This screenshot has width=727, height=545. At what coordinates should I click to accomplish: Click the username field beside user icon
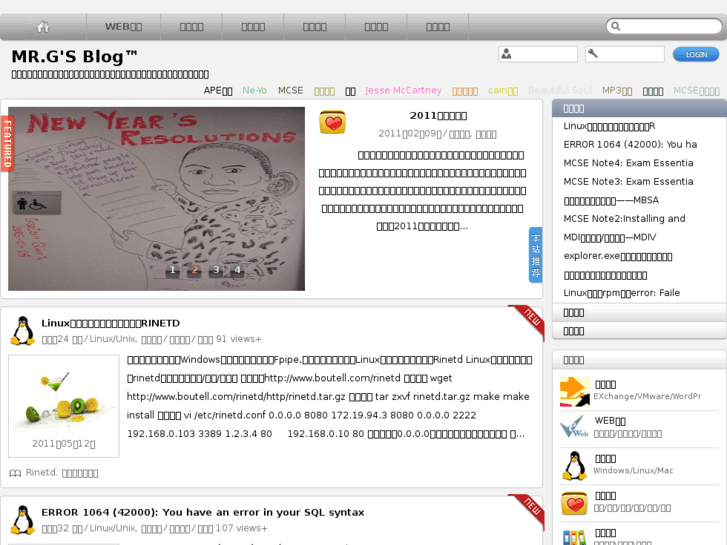tap(538, 54)
